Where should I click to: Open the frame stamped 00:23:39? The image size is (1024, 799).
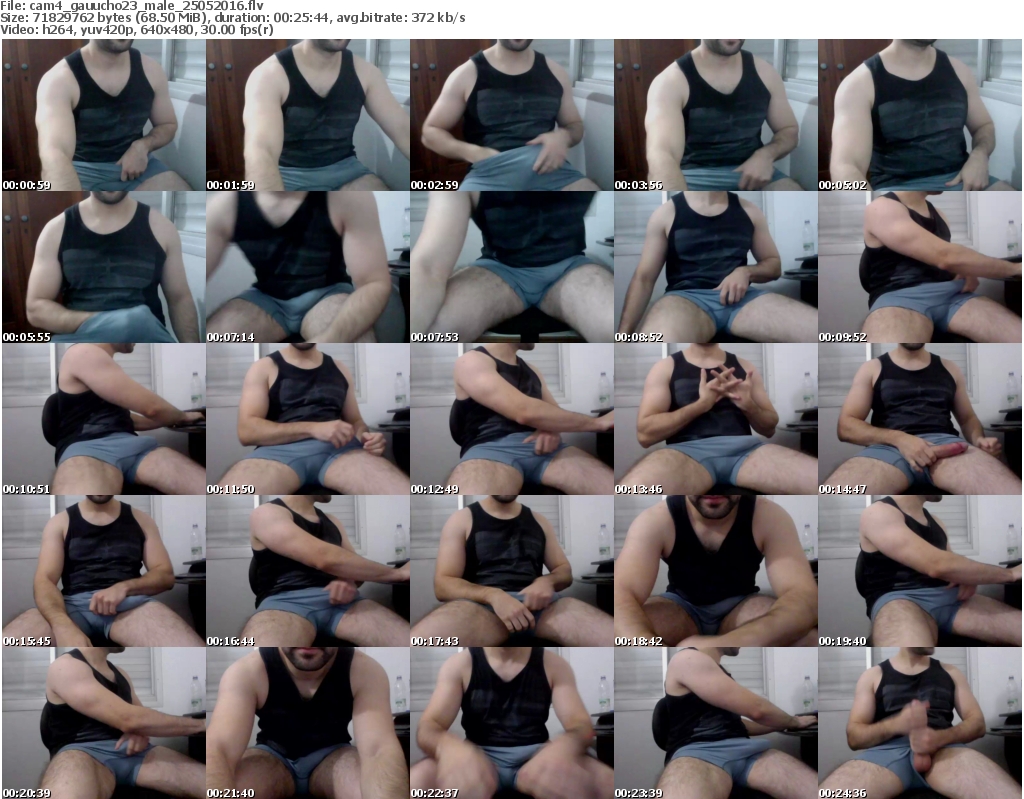[x=716, y=723]
